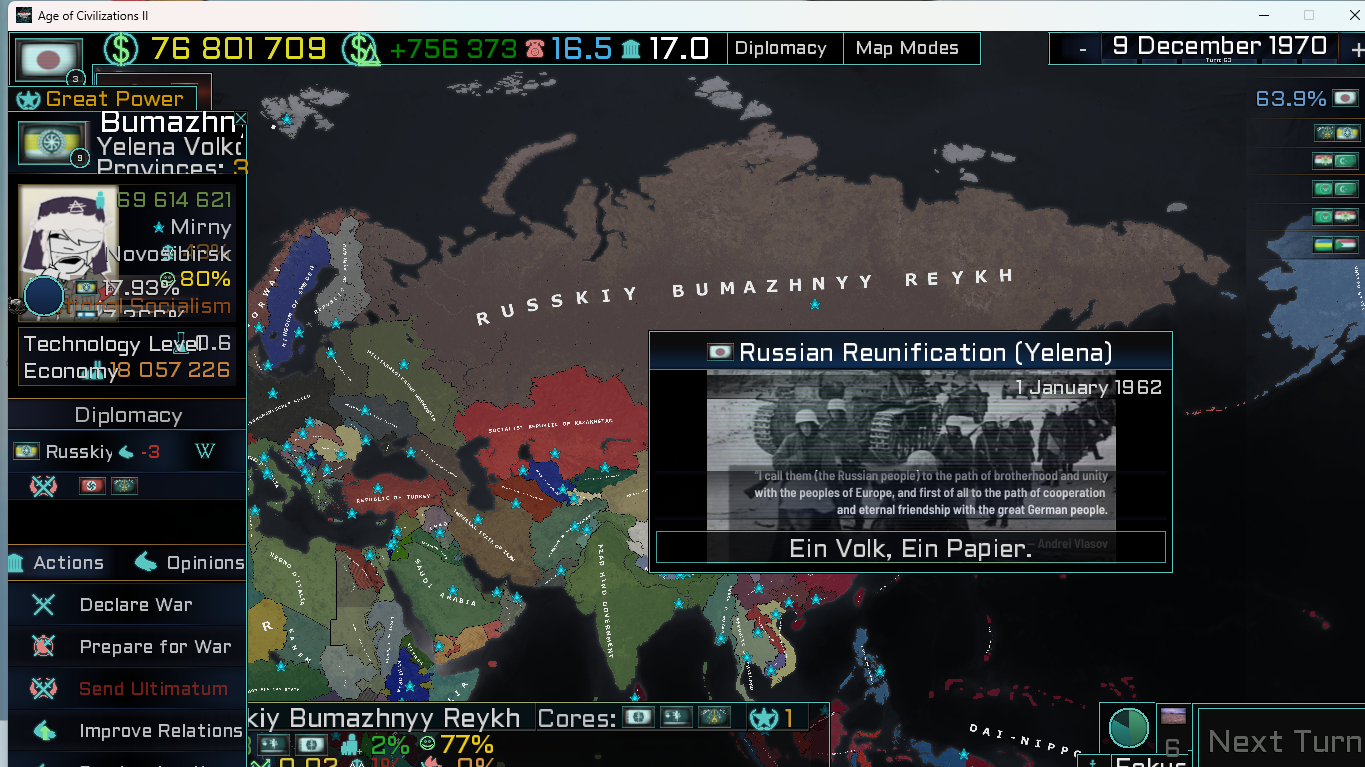Image resolution: width=1365 pixels, height=767 pixels.
Task: Click the Improve Relations hand icon
Action: coord(43,731)
